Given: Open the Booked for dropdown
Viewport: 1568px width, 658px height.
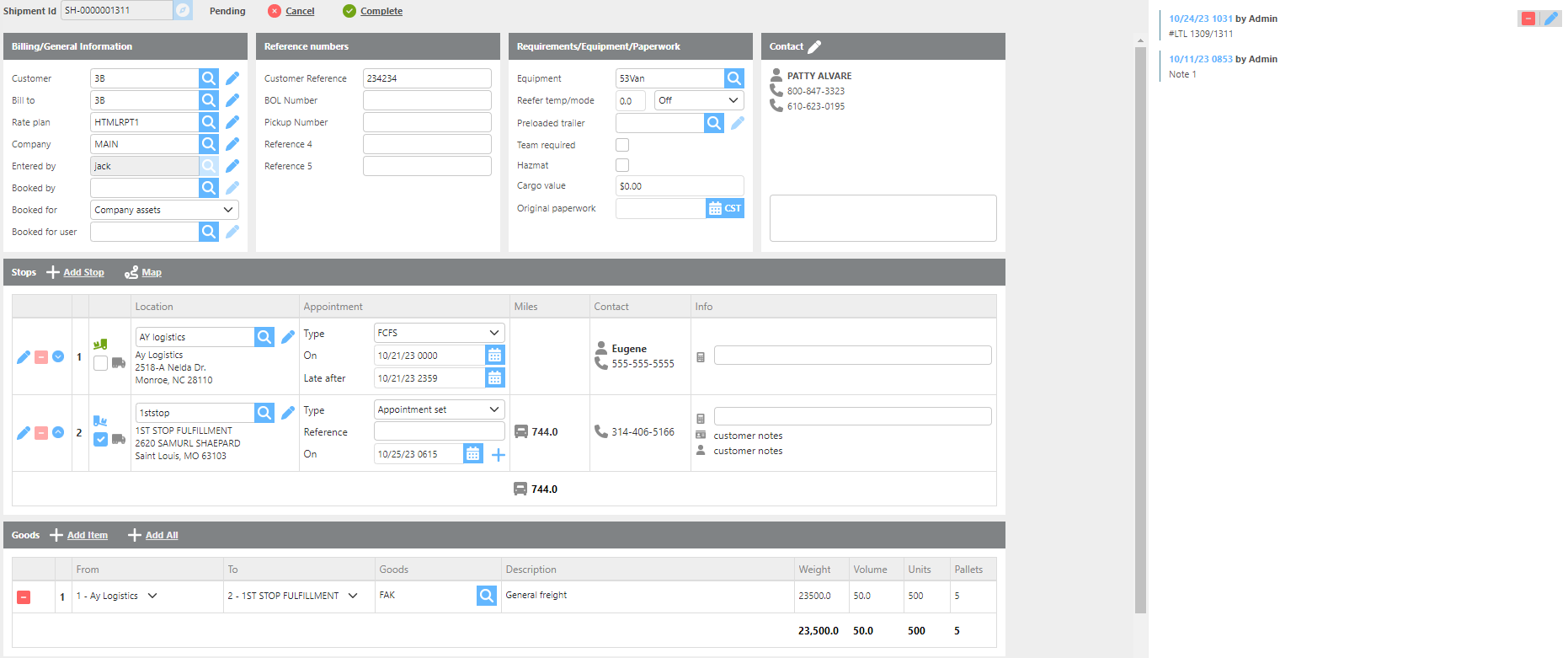Looking at the screenshot, I should tap(164, 210).
